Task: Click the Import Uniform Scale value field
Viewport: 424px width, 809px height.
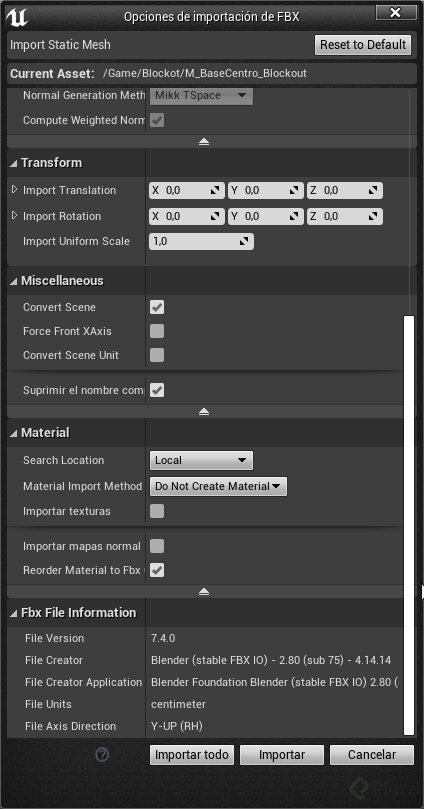Action: [x=201, y=241]
